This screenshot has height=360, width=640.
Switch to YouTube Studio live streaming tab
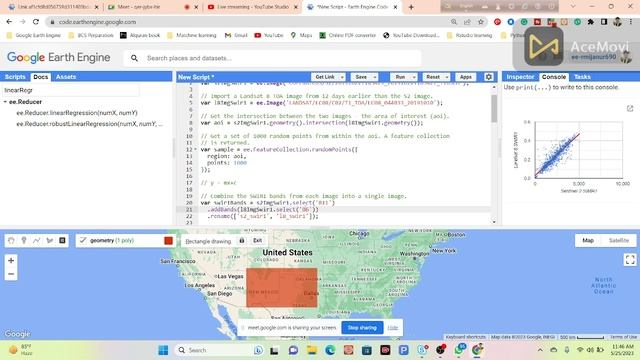click(x=253, y=7)
